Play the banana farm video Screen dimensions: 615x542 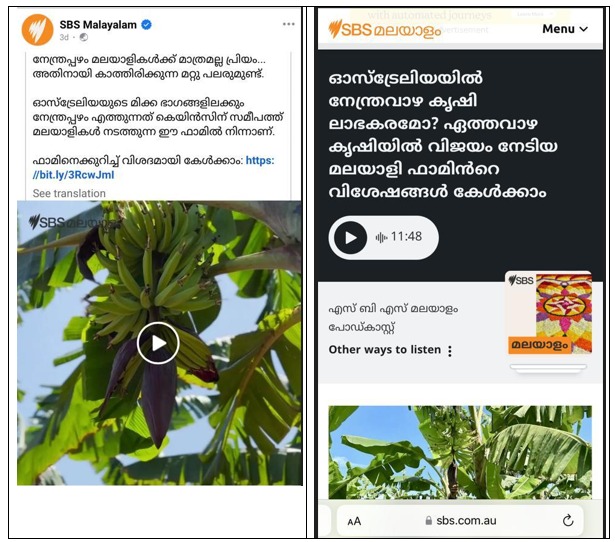[158, 343]
